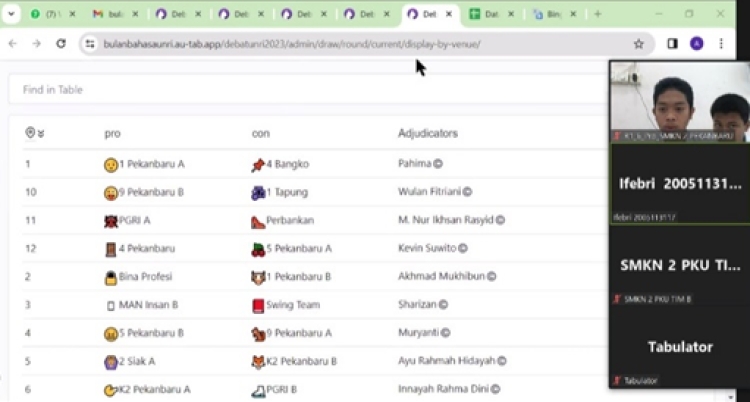Go back with the browser back arrow
Viewport: 750px width, 402px height.
pos(13,44)
